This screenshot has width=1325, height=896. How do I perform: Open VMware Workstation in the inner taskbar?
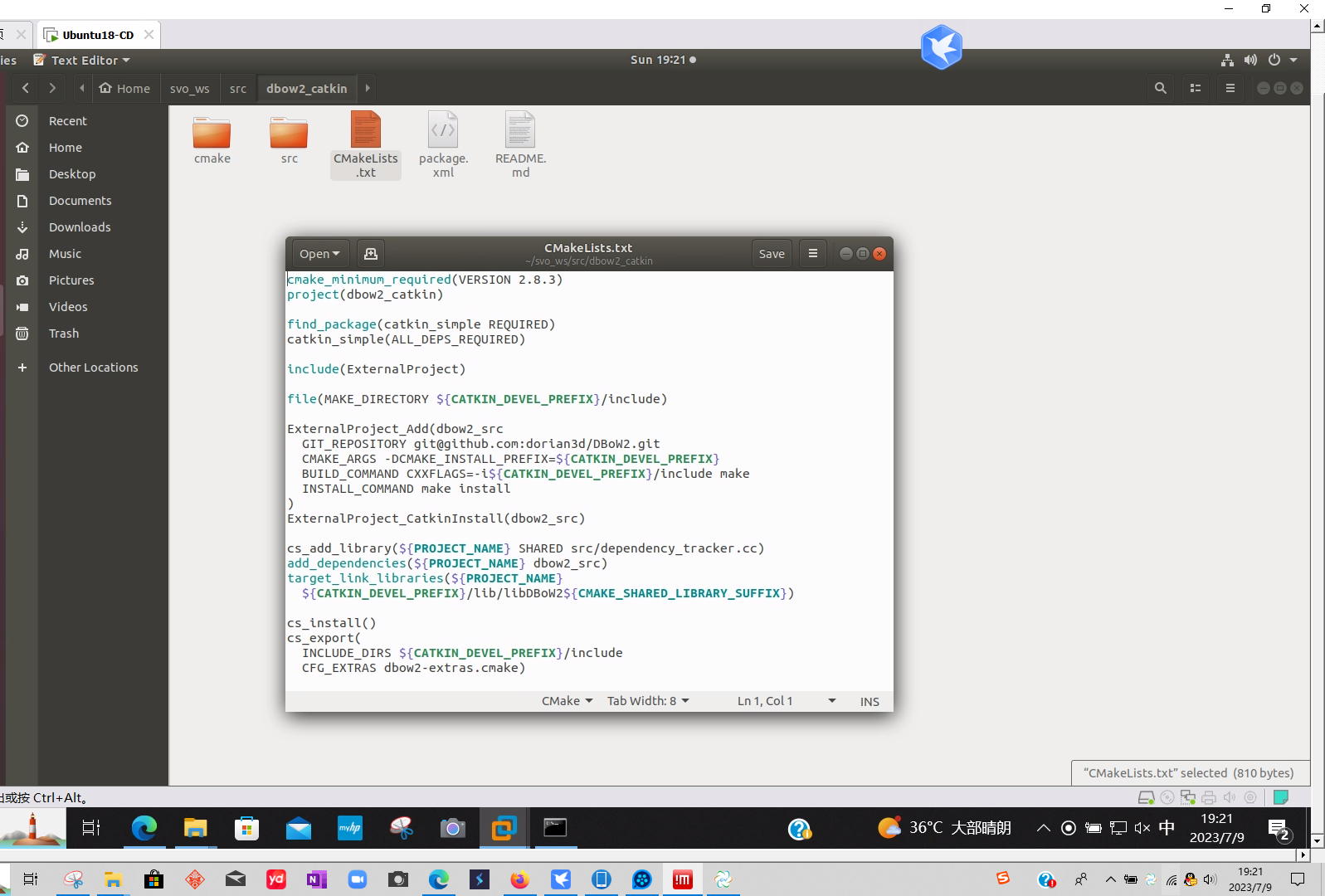[x=504, y=828]
